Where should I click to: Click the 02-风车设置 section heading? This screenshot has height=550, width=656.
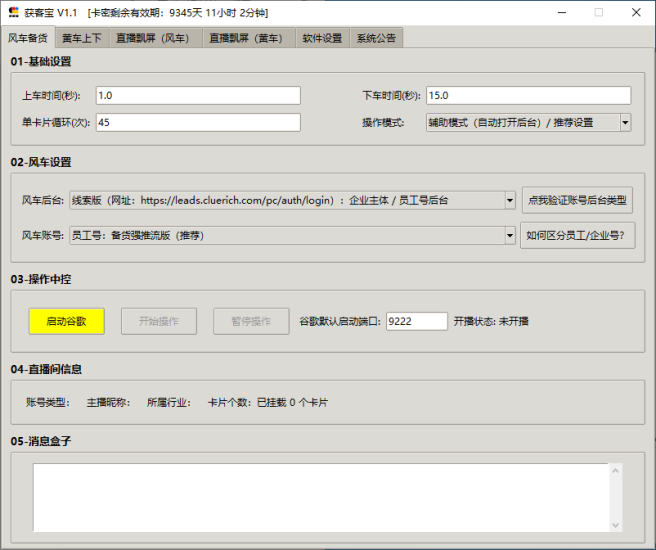point(41,162)
